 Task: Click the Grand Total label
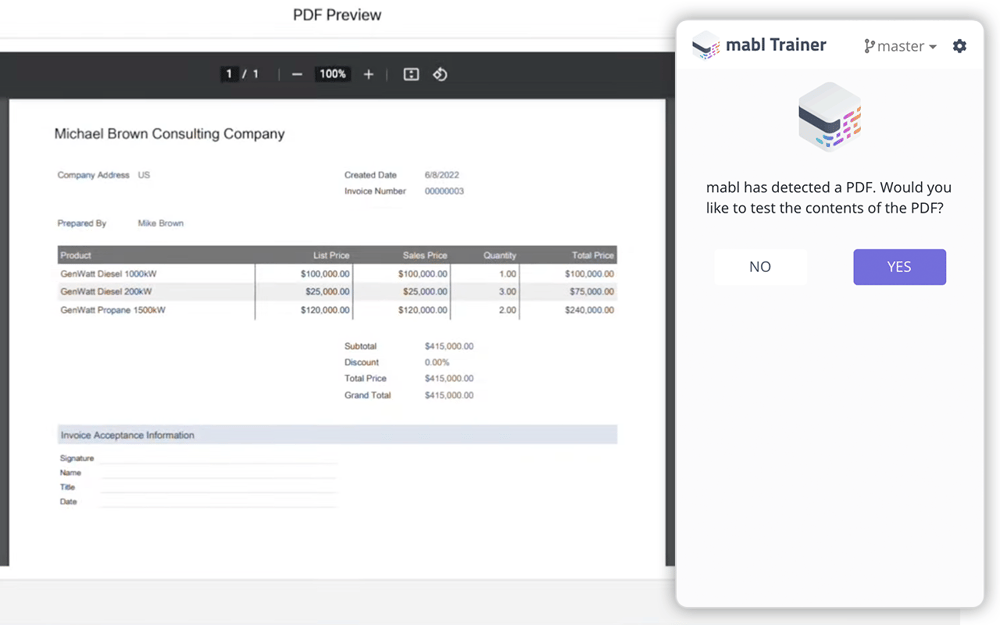[368, 395]
